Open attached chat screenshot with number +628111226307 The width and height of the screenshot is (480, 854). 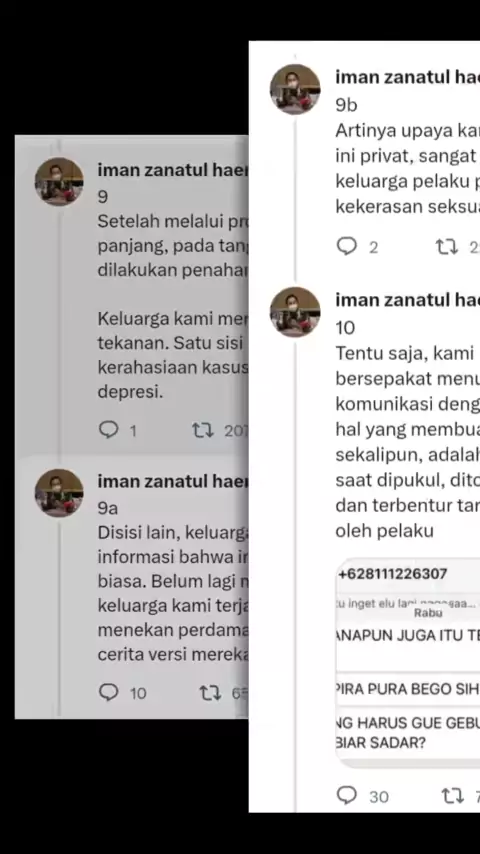[408, 662]
